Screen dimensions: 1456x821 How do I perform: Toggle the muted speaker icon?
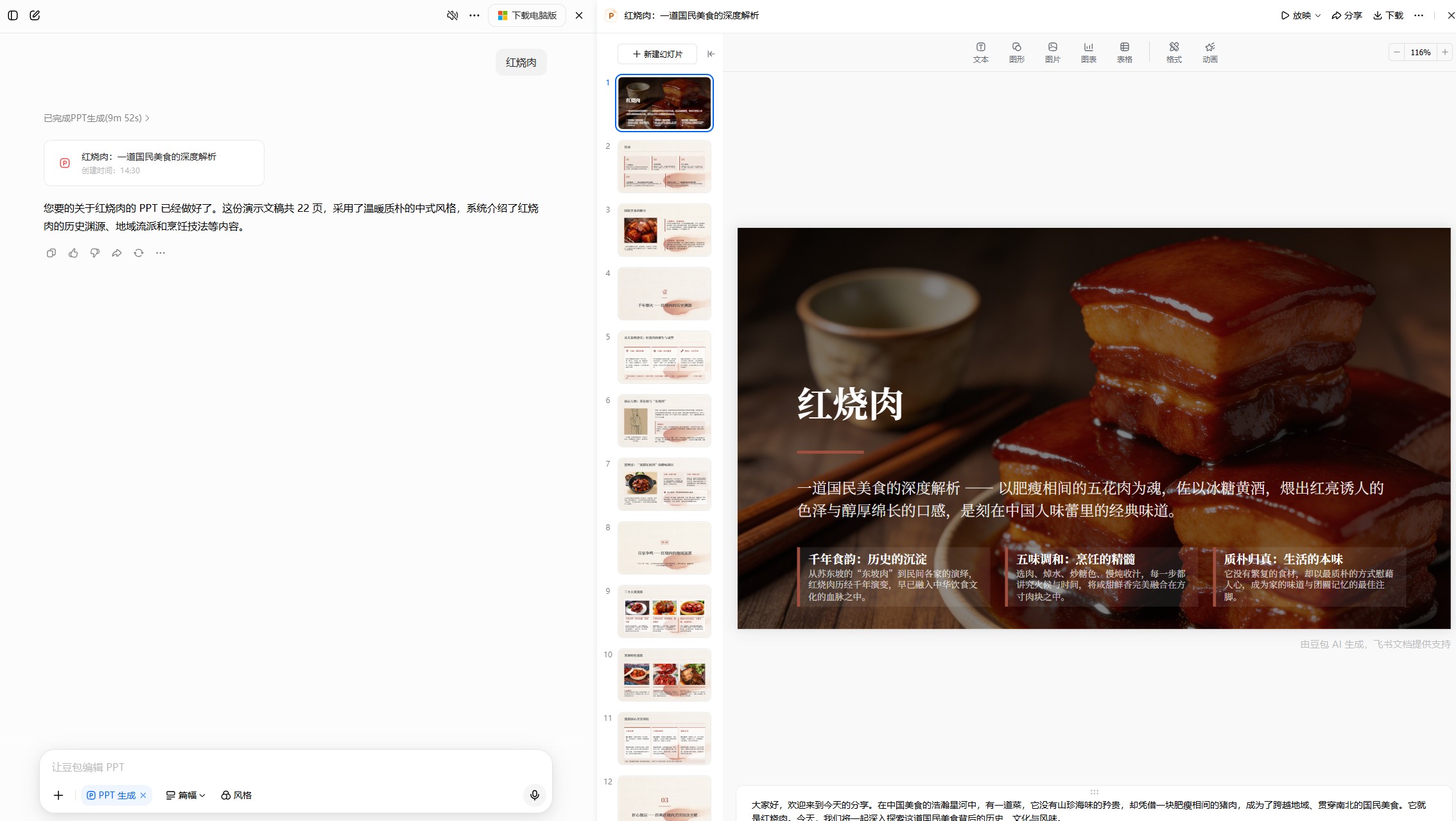453,15
